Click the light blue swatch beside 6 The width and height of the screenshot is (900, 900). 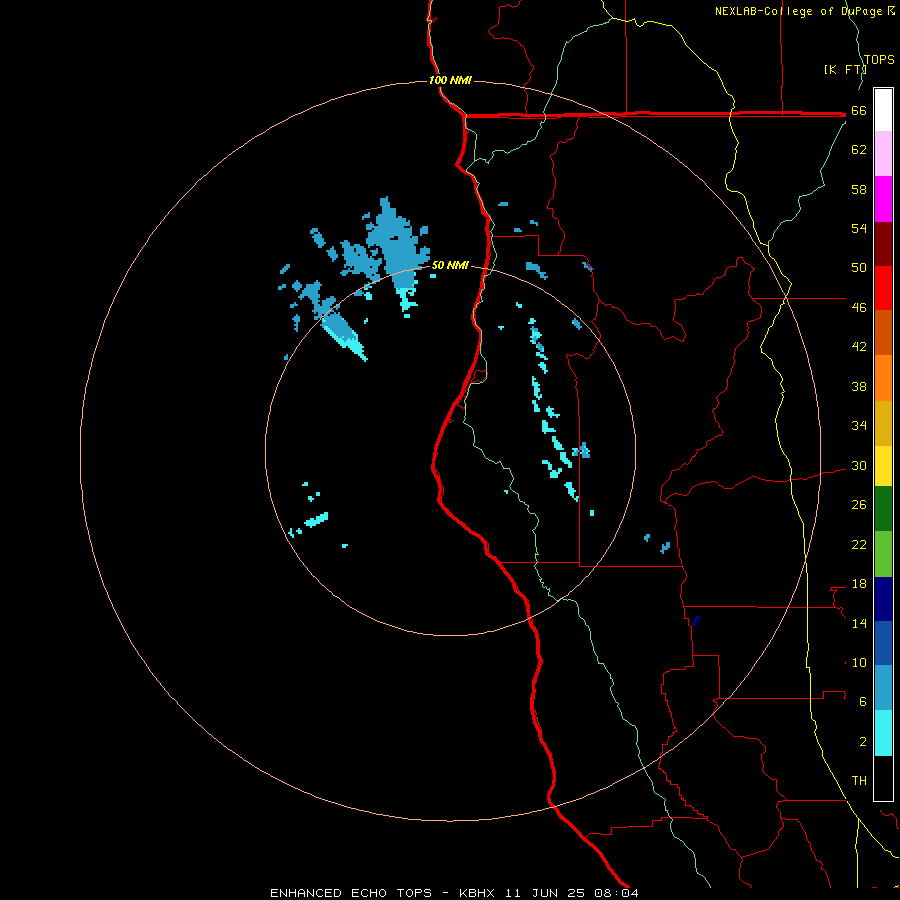pyautogui.click(x=883, y=687)
